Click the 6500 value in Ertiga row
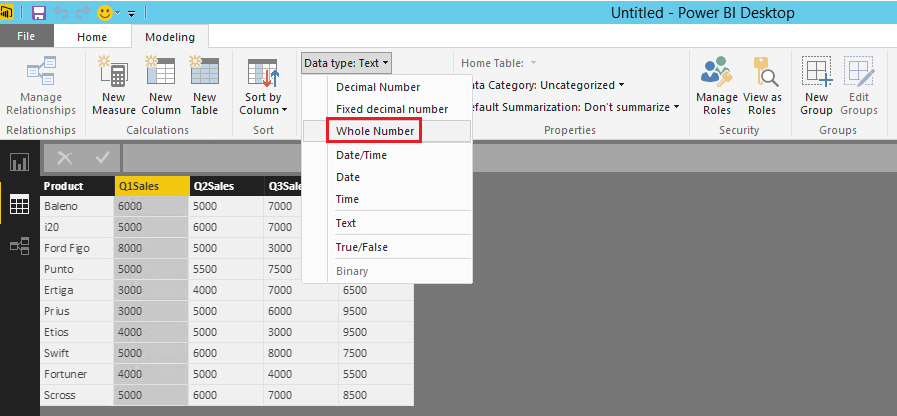897x416 pixels. (376, 290)
